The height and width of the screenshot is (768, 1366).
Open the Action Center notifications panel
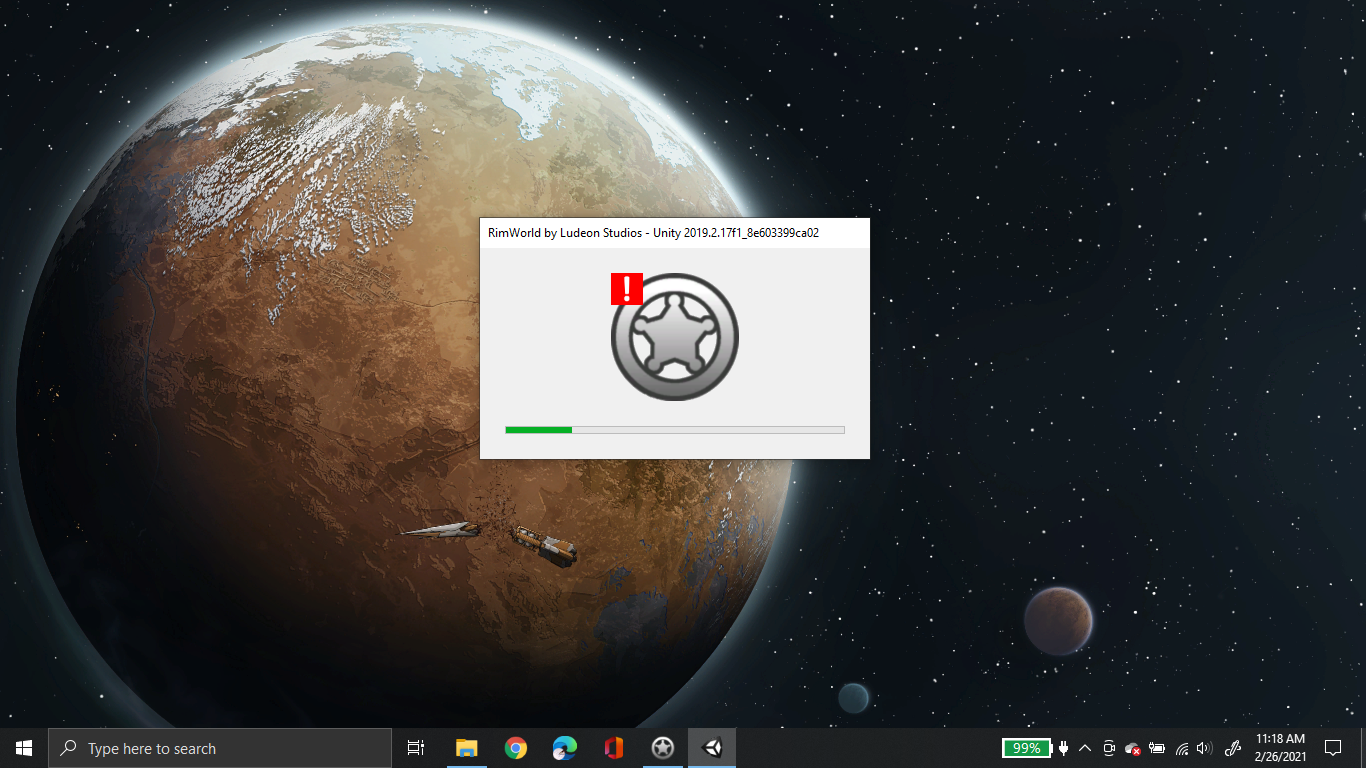point(1334,748)
